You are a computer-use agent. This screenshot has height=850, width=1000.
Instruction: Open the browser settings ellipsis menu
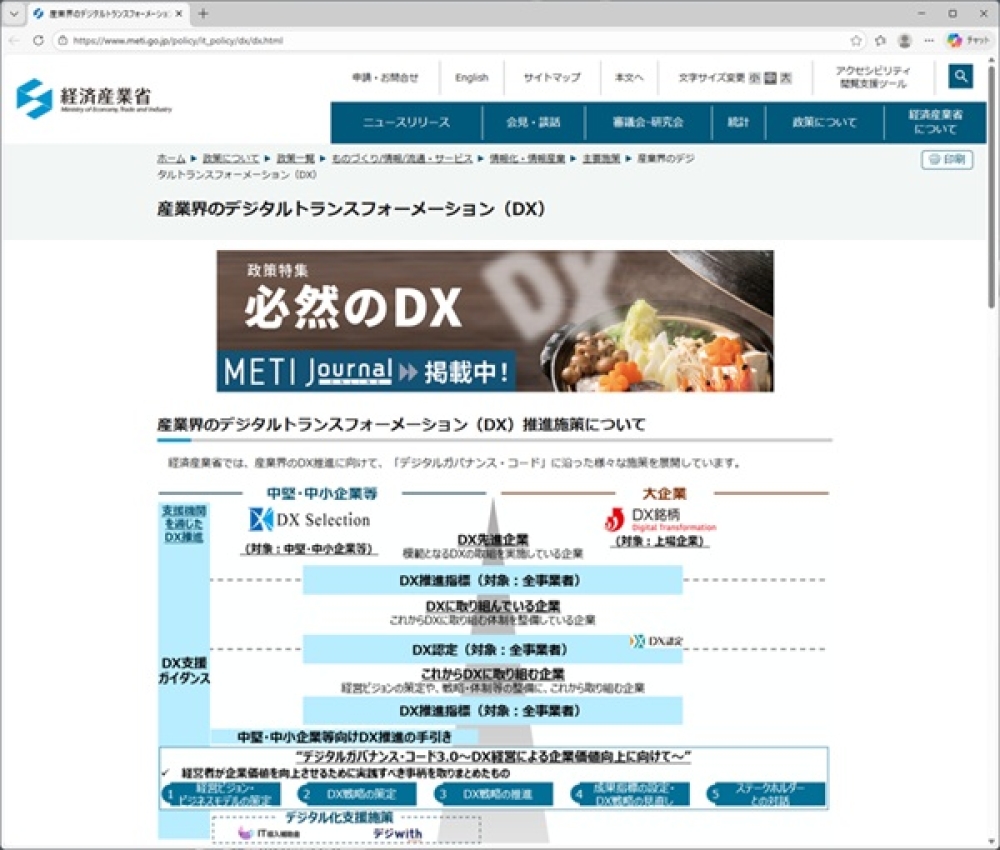[x=929, y=41]
